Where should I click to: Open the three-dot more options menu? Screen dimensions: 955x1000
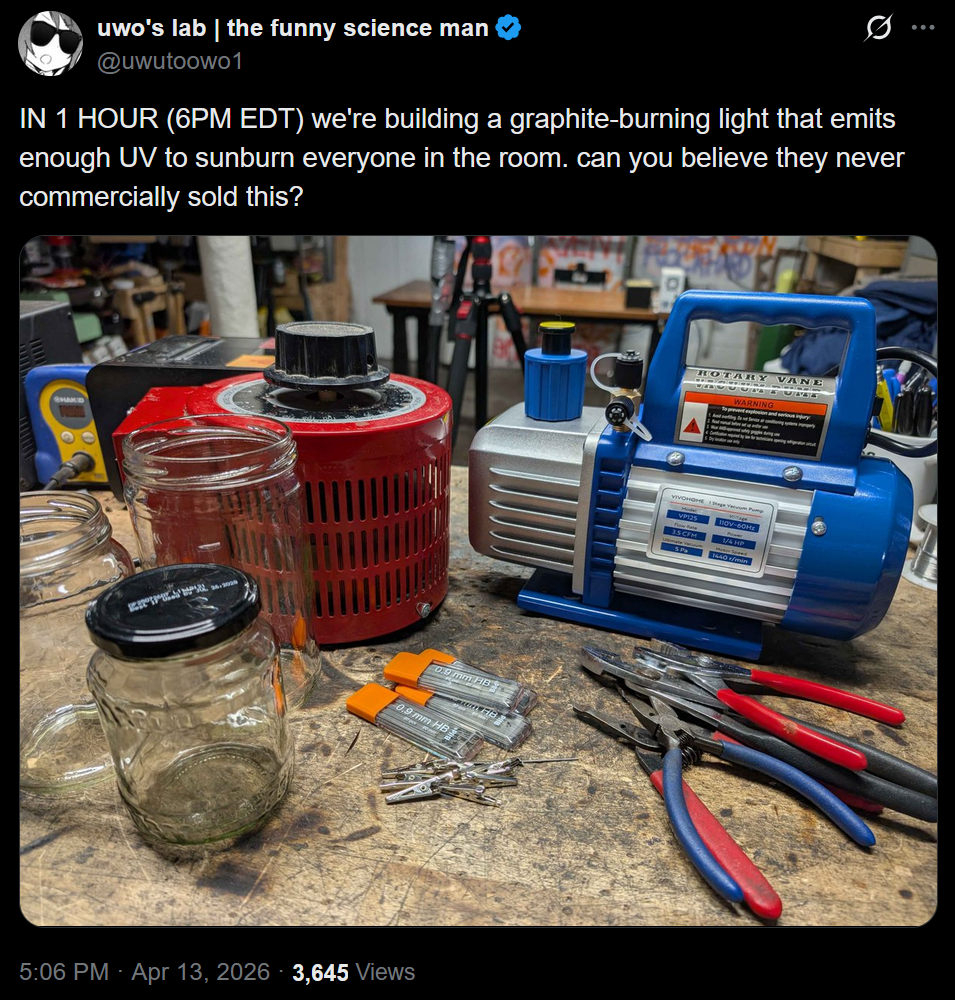pos(923,27)
